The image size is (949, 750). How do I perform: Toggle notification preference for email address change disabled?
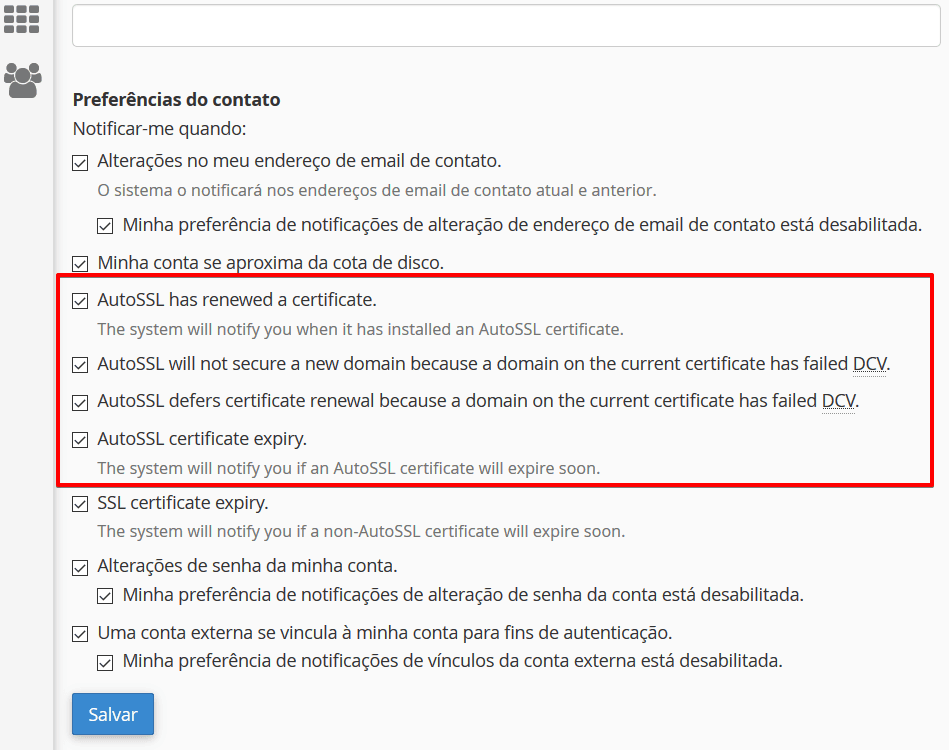[x=105, y=225]
